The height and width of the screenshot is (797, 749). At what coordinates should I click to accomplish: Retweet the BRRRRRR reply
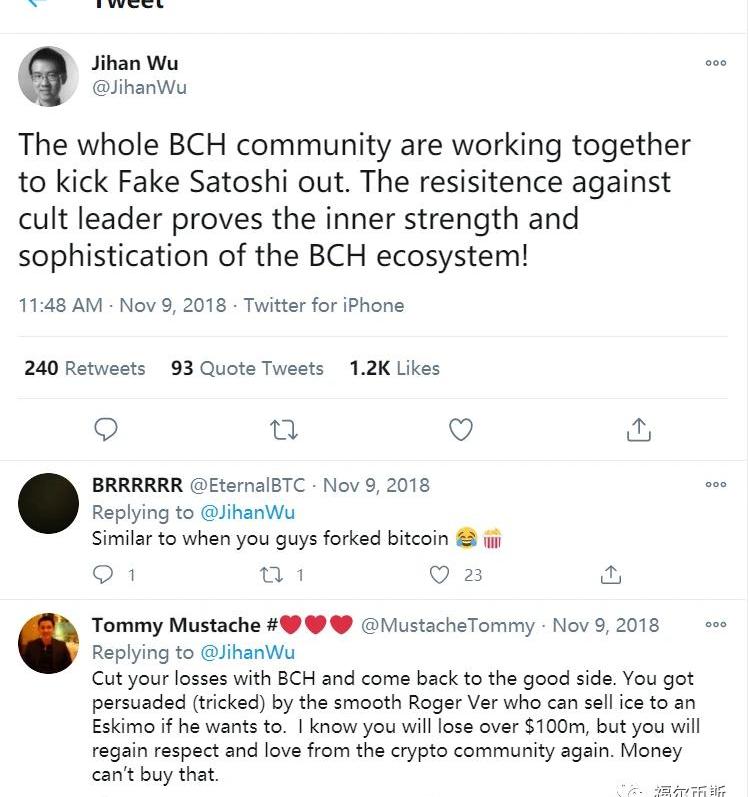[272, 574]
